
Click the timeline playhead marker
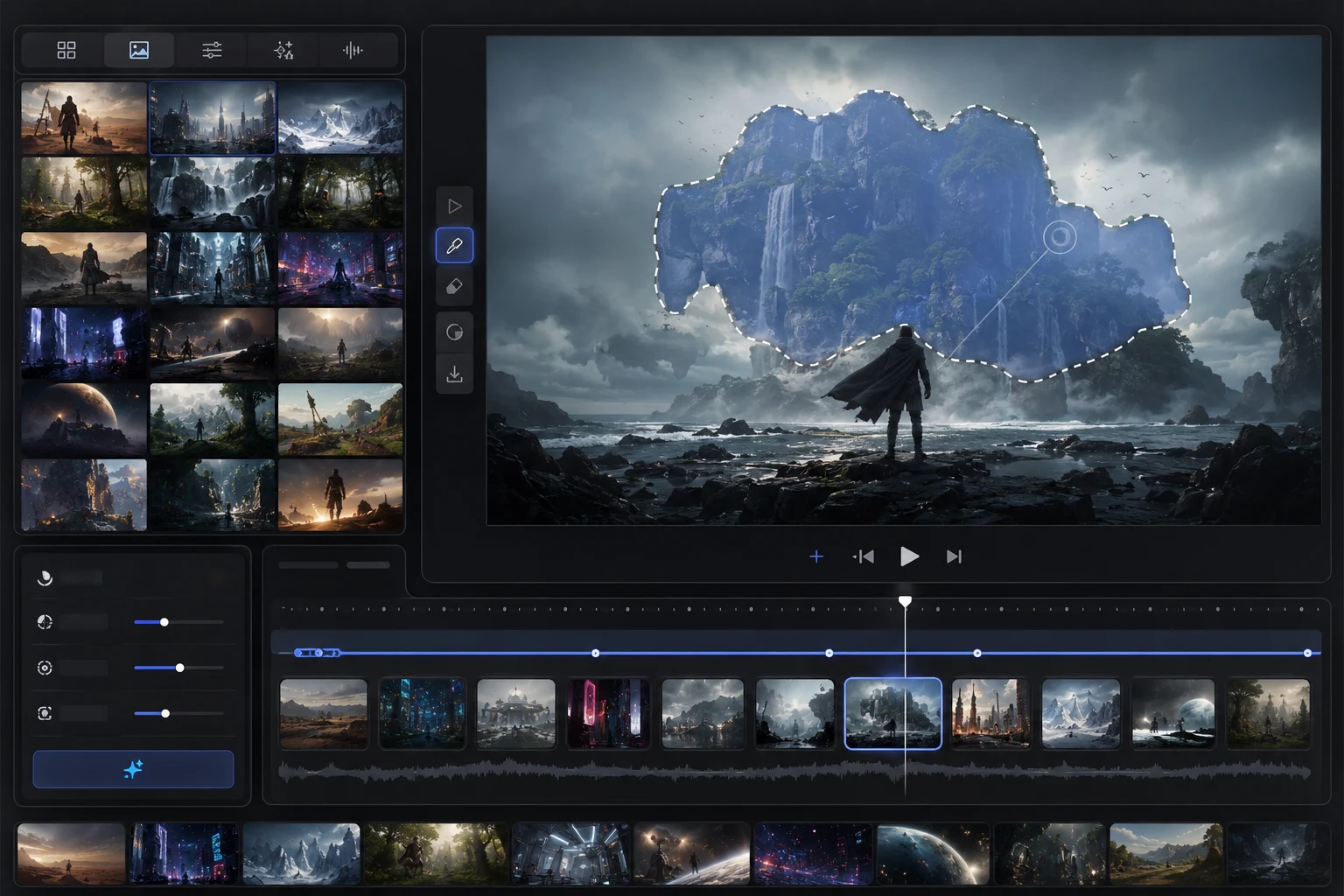click(905, 601)
